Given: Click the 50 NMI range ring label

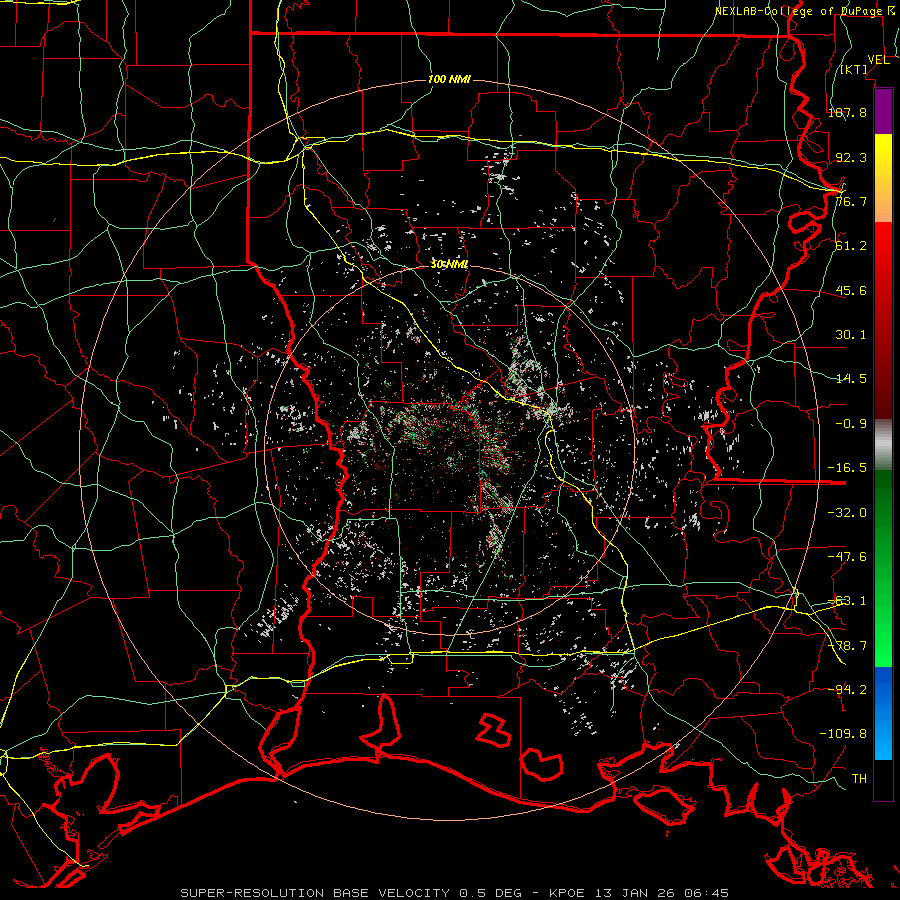Looking at the screenshot, I should pos(449,264).
